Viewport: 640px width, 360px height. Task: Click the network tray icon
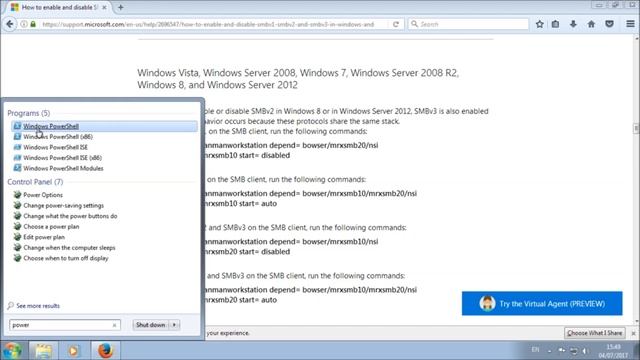point(573,351)
